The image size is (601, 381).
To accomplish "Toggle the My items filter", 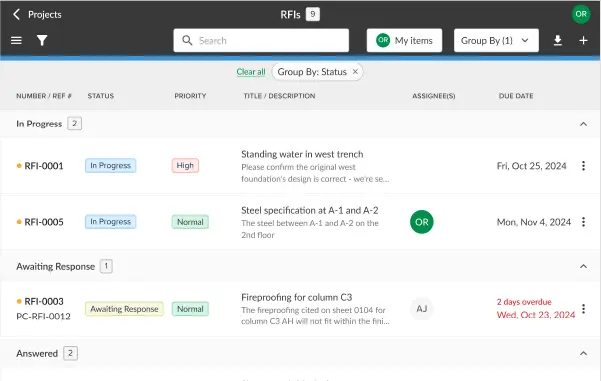I will pyautogui.click(x=404, y=40).
